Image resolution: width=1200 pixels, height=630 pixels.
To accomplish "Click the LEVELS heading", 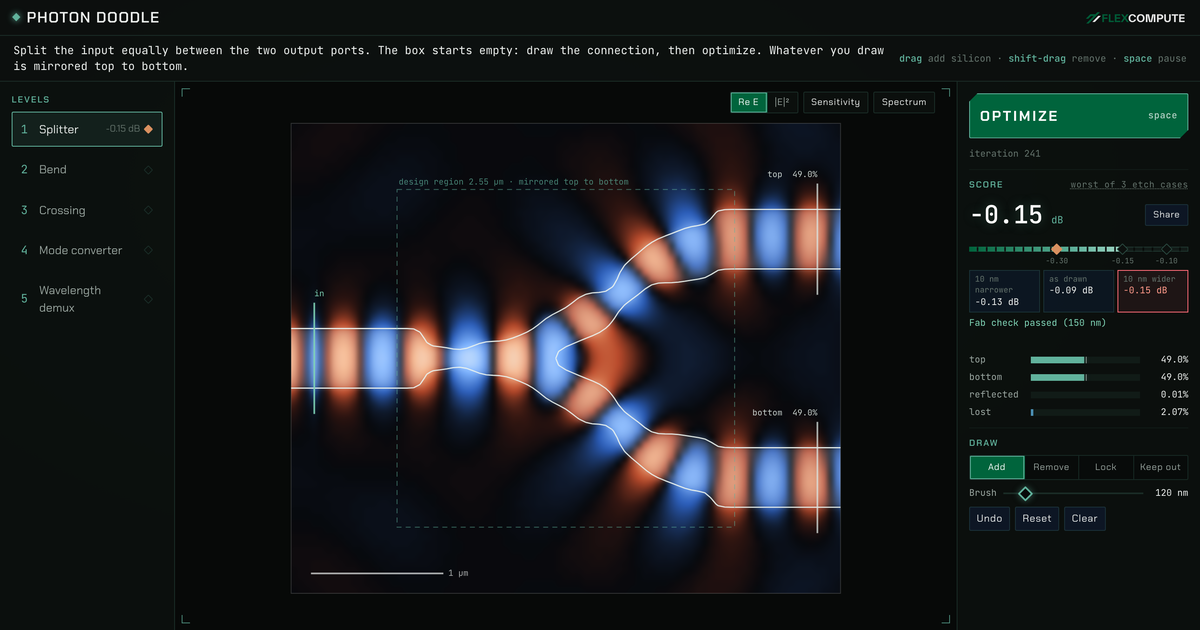I will [x=31, y=100].
